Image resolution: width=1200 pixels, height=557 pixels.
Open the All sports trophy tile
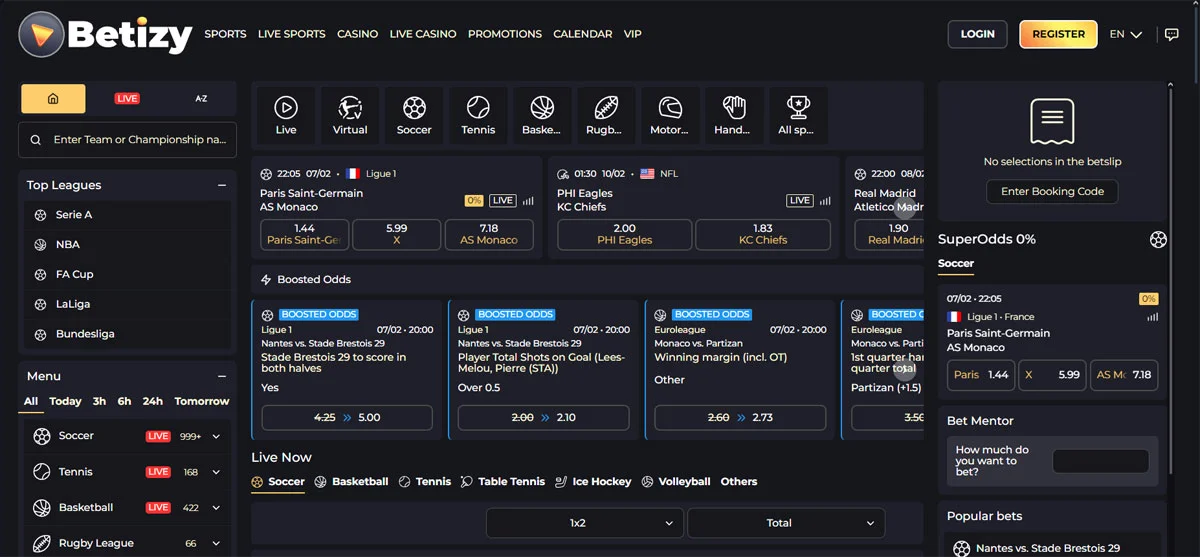(x=797, y=115)
